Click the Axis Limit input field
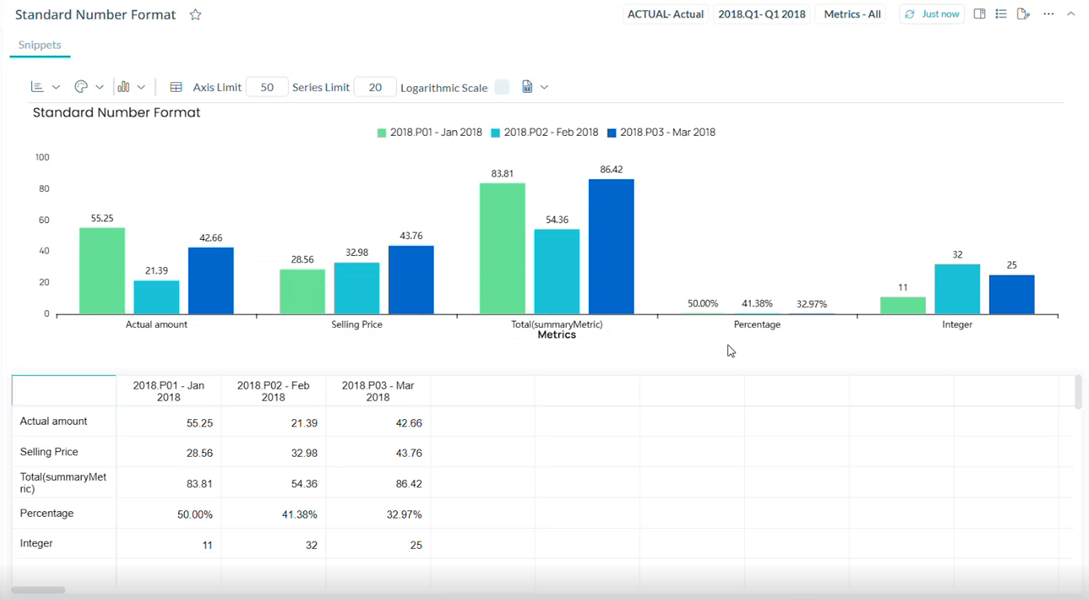Image resolution: width=1089 pixels, height=600 pixels. [267, 87]
